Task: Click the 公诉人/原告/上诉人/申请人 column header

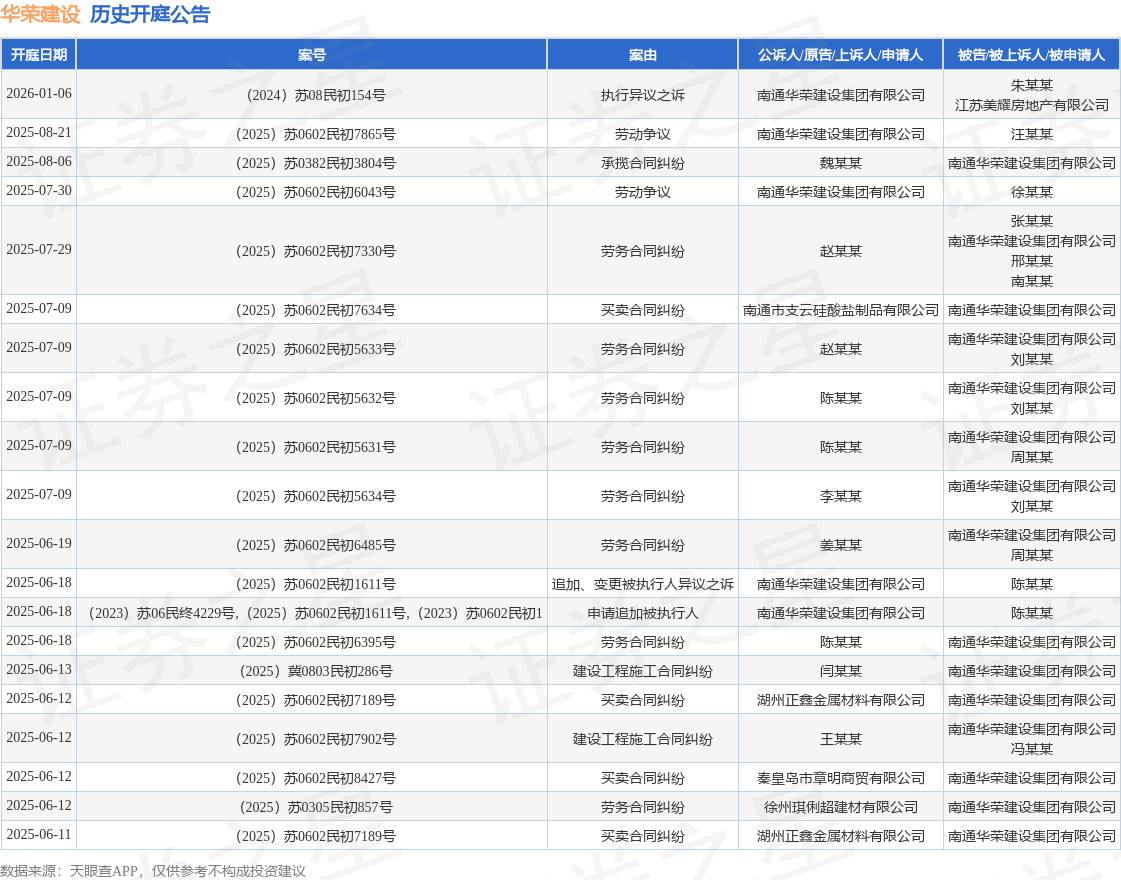Action: 840,55
